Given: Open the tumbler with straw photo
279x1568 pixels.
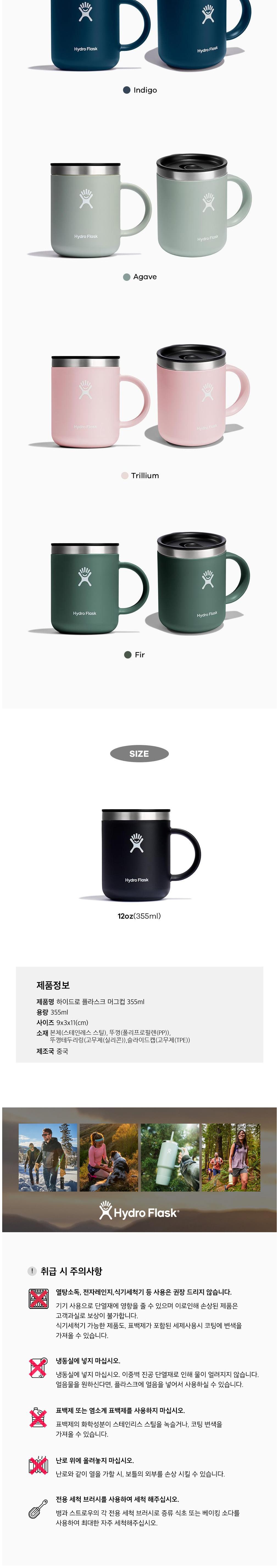Looking at the screenshot, I should coord(170,1158).
